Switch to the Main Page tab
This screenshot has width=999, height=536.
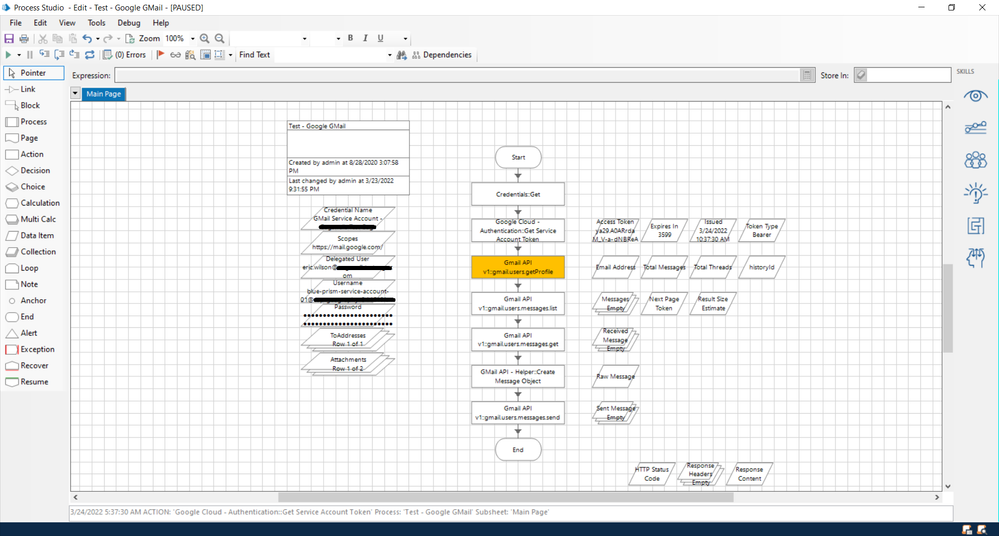click(104, 94)
